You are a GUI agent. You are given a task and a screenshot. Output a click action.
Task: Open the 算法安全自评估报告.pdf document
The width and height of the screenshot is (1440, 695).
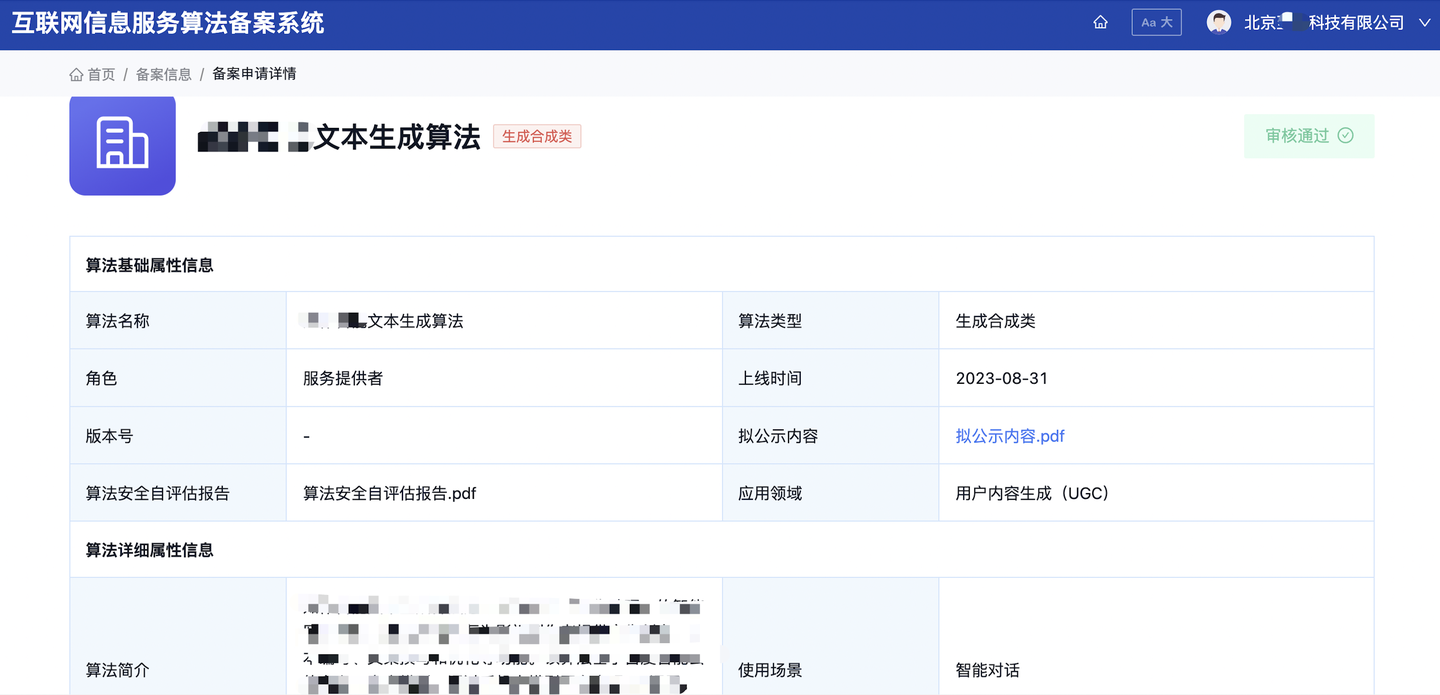point(388,492)
